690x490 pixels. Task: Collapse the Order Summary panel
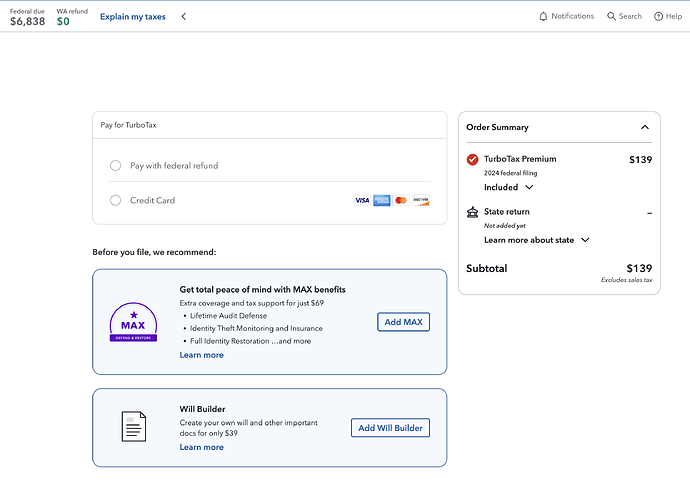(645, 127)
